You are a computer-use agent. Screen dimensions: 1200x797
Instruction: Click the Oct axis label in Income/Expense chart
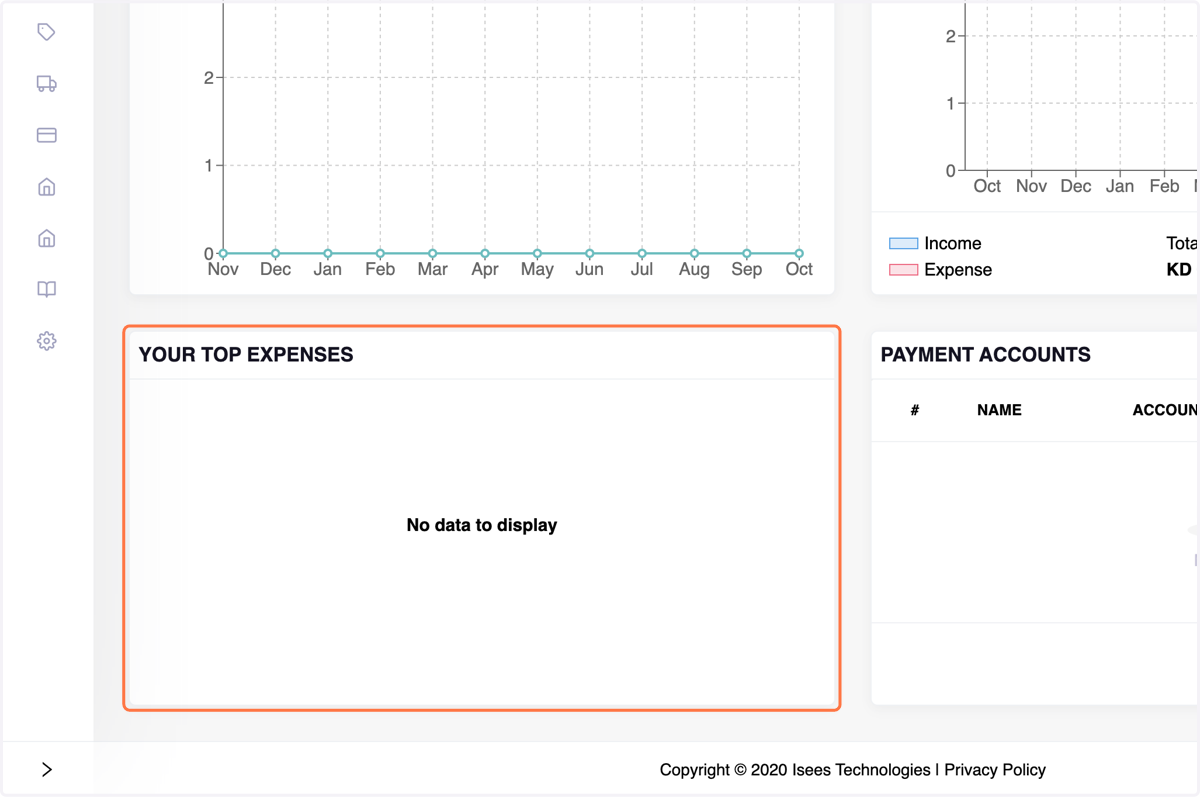(x=987, y=186)
